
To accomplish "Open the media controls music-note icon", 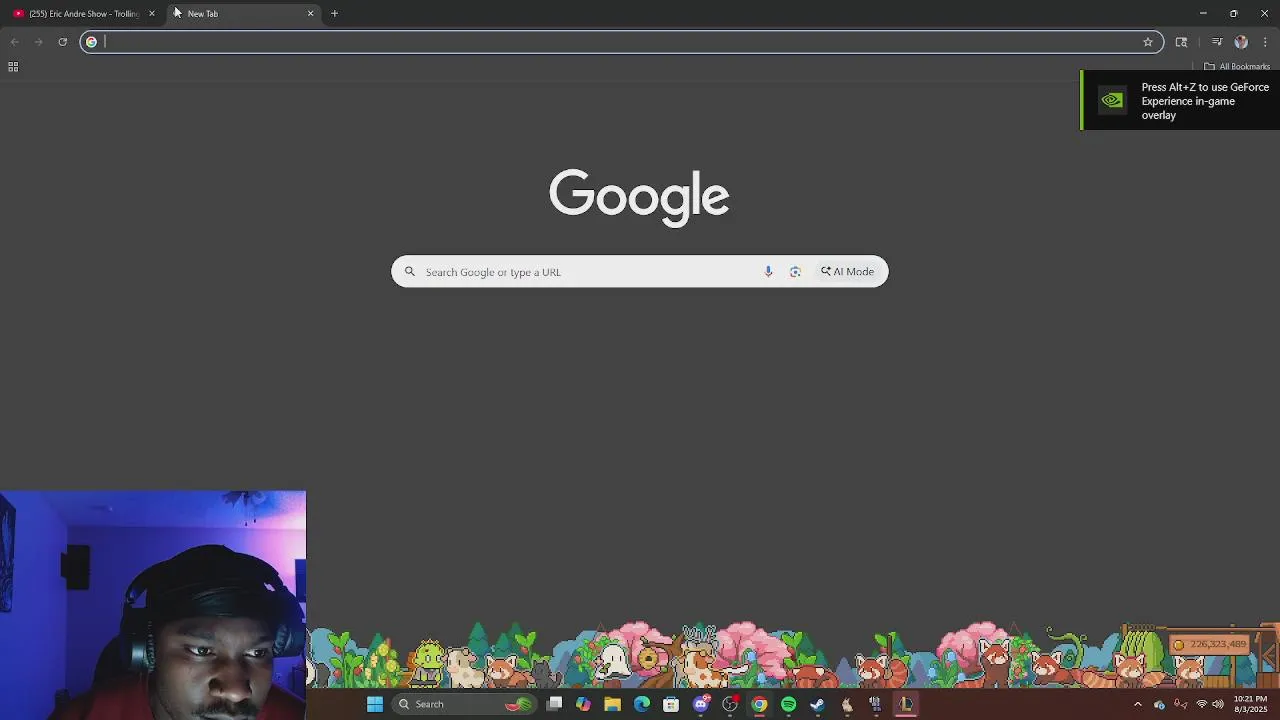I will [1217, 42].
